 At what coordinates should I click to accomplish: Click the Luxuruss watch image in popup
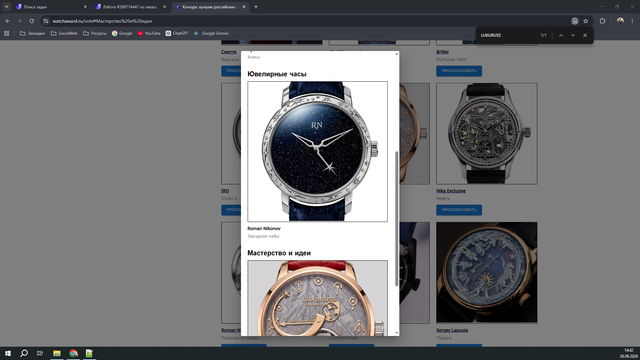click(x=318, y=298)
